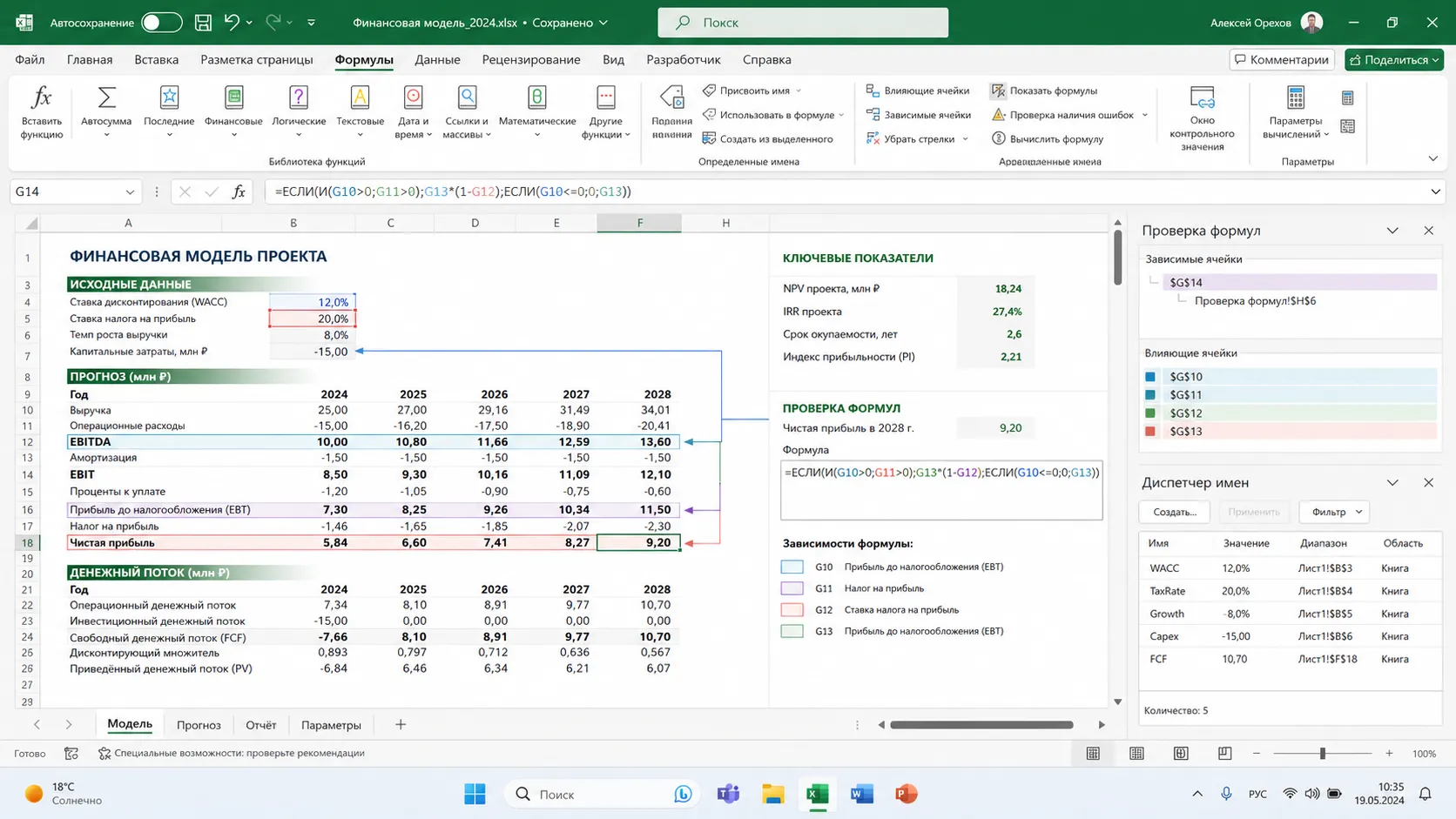Undo the last action
This screenshot has height=819, width=1456.
(232, 23)
